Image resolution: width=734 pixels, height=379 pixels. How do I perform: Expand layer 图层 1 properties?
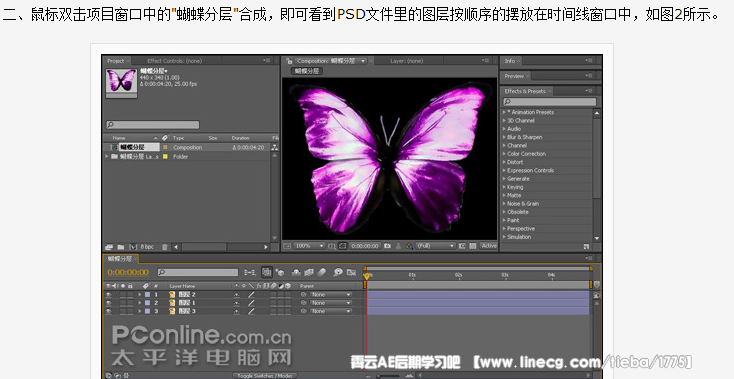point(139,303)
